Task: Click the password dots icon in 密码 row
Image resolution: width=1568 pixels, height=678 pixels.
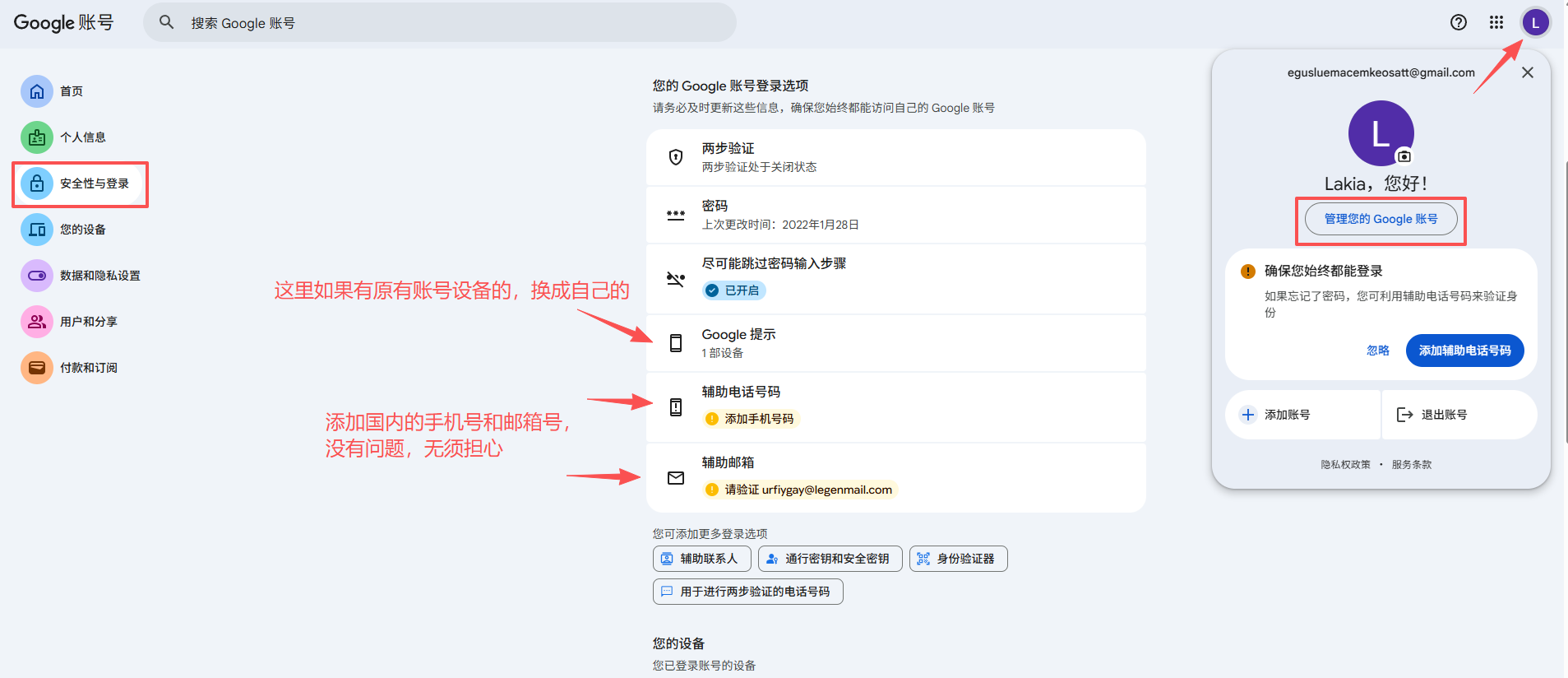Action: tap(676, 215)
